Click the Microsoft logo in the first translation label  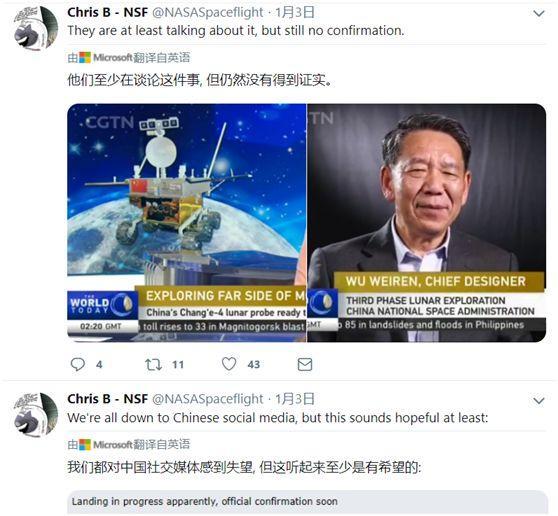coord(85,57)
